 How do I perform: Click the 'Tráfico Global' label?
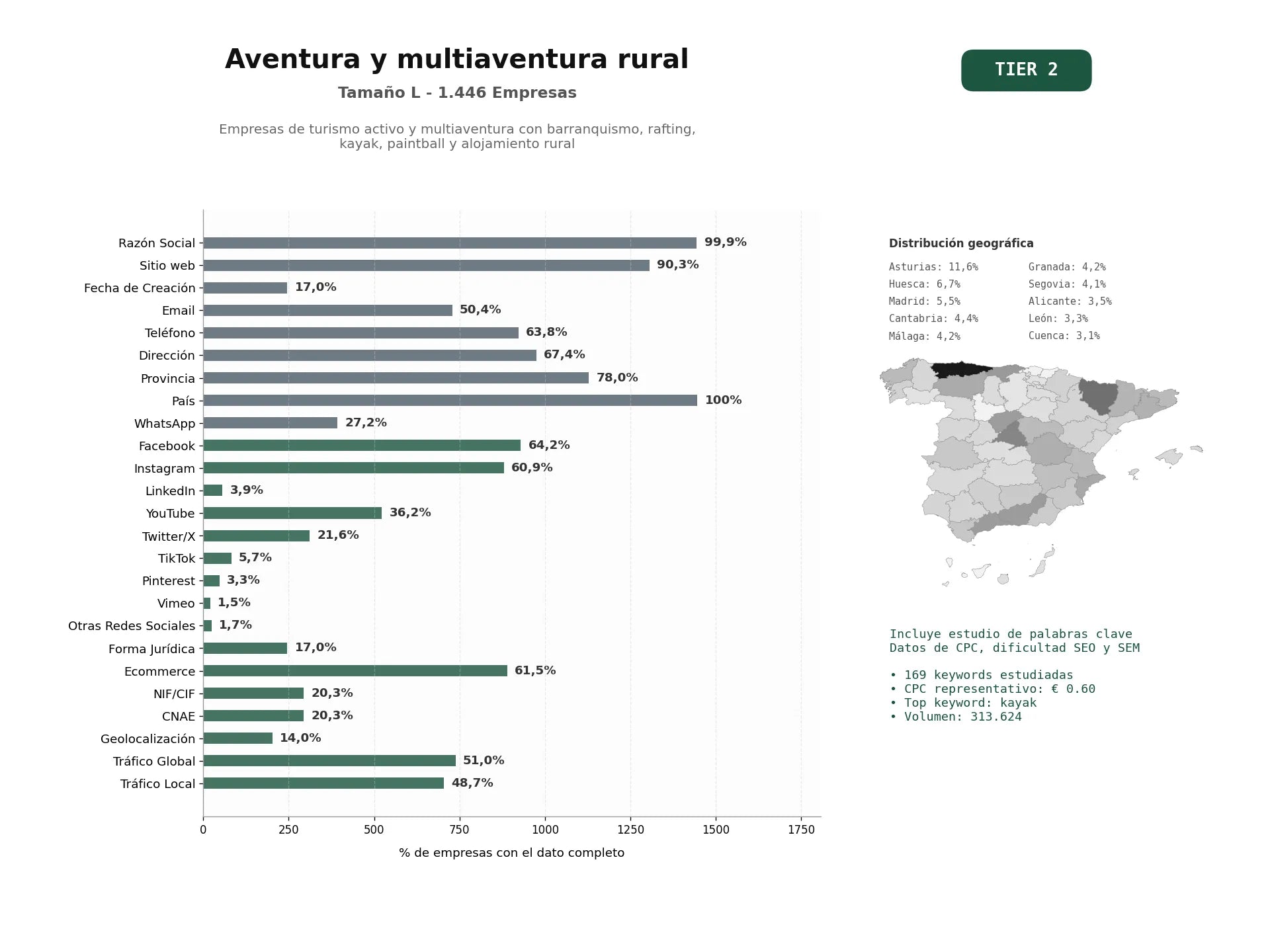[x=154, y=762]
